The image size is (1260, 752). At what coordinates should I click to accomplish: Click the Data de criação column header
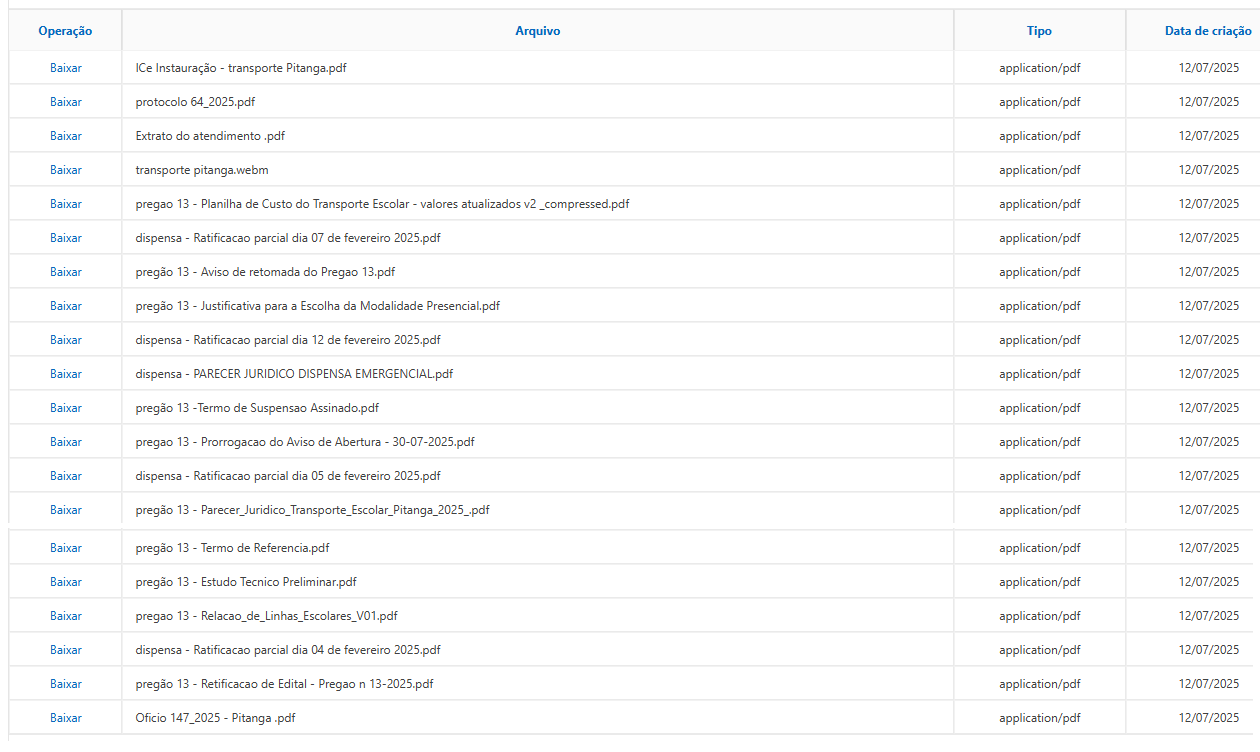point(1208,31)
